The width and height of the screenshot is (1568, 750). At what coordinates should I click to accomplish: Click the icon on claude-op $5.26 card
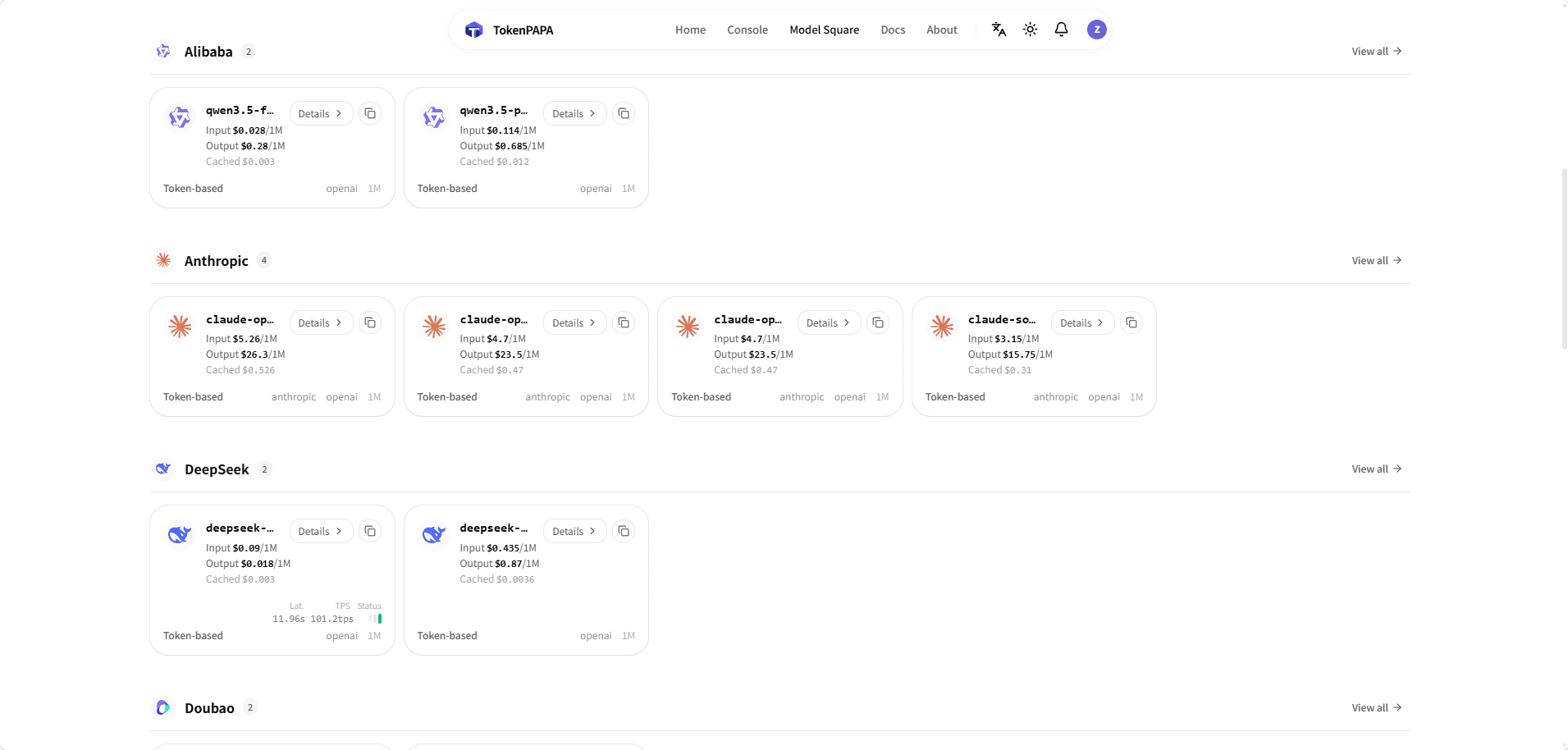[180, 327]
